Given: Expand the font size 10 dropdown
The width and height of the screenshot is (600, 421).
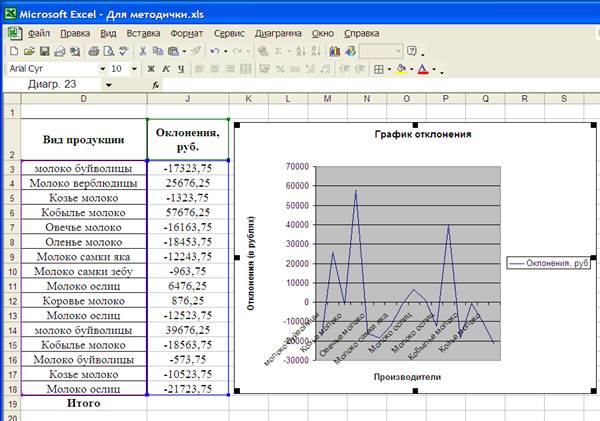Looking at the screenshot, I should pyautogui.click(x=134, y=69).
